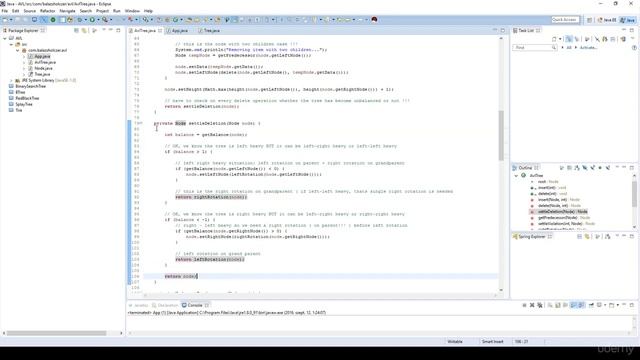Image resolution: width=640 pixels, height=360 pixels.
Task: Open the Source menu
Action: tap(29, 11)
